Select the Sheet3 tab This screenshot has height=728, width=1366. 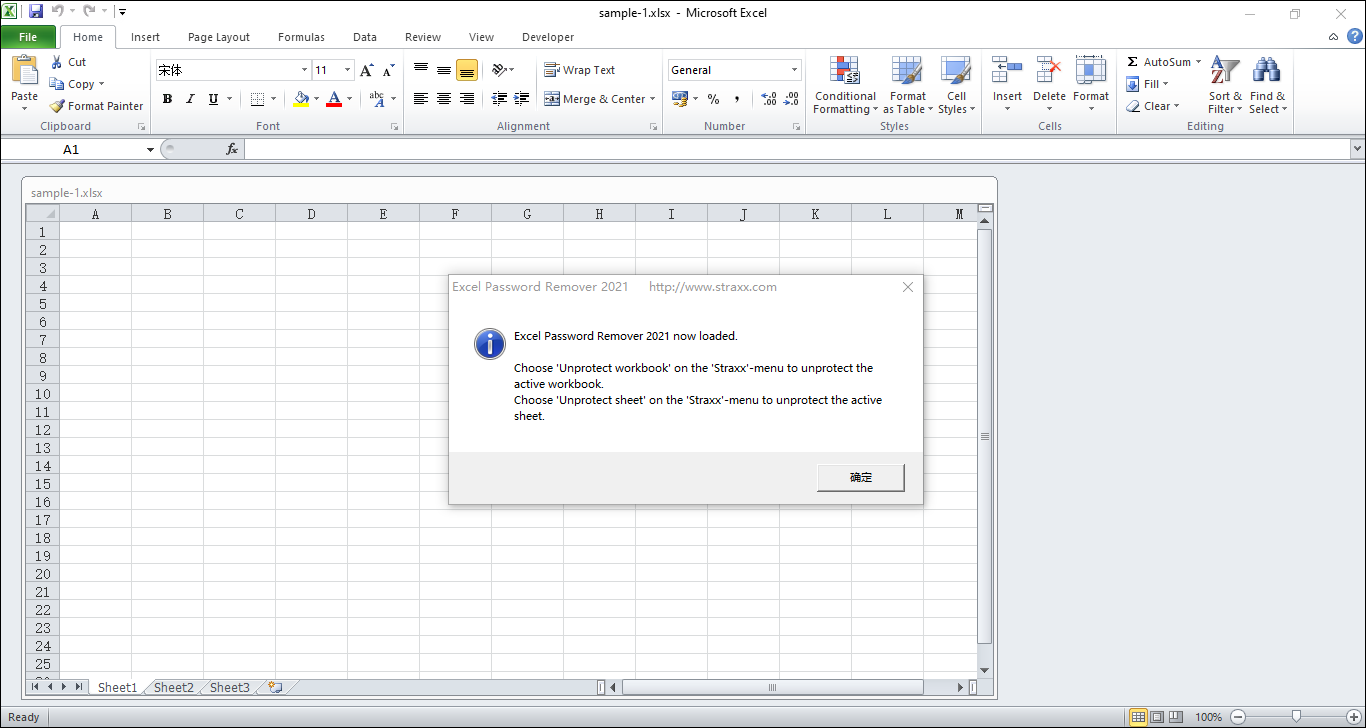point(229,687)
